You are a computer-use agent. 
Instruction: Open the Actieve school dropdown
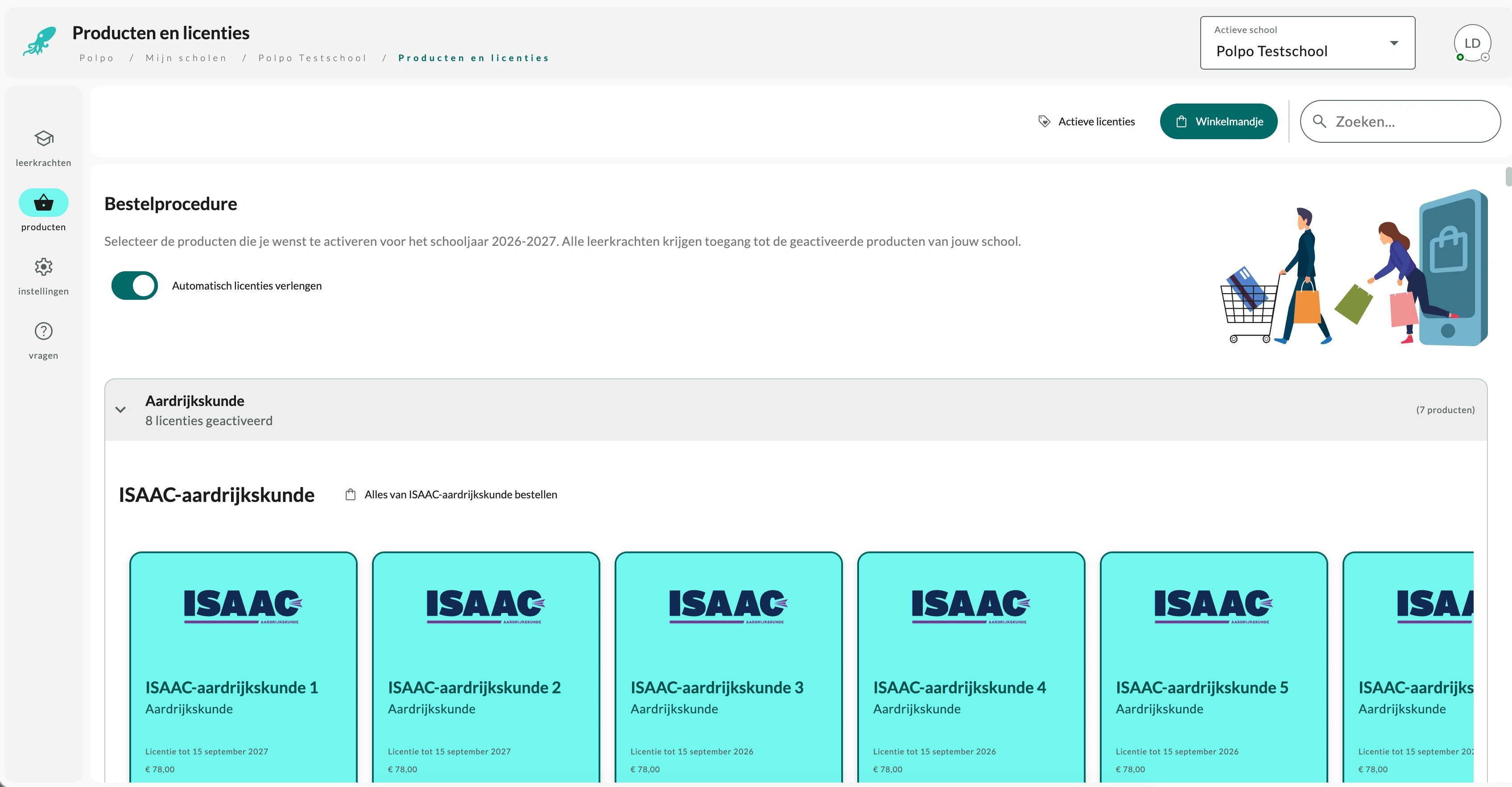click(x=1307, y=43)
